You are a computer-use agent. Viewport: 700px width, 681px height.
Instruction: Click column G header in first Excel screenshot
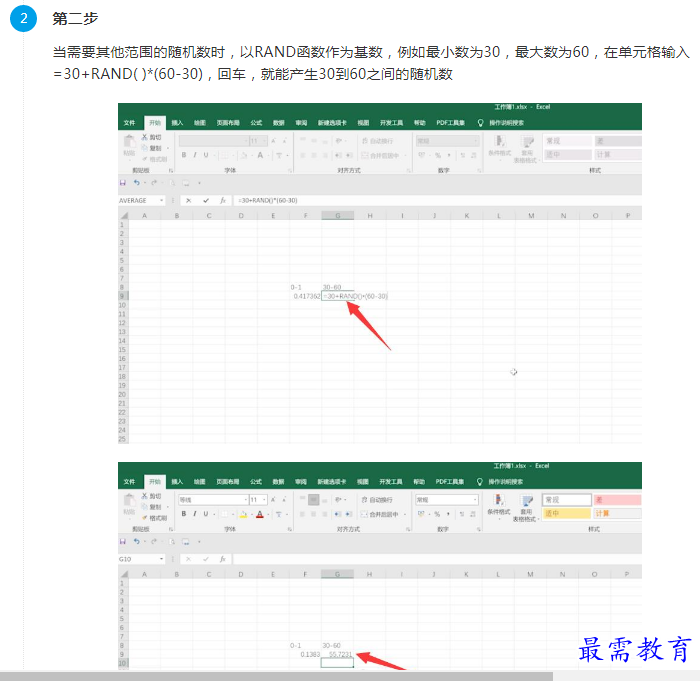[338, 216]
